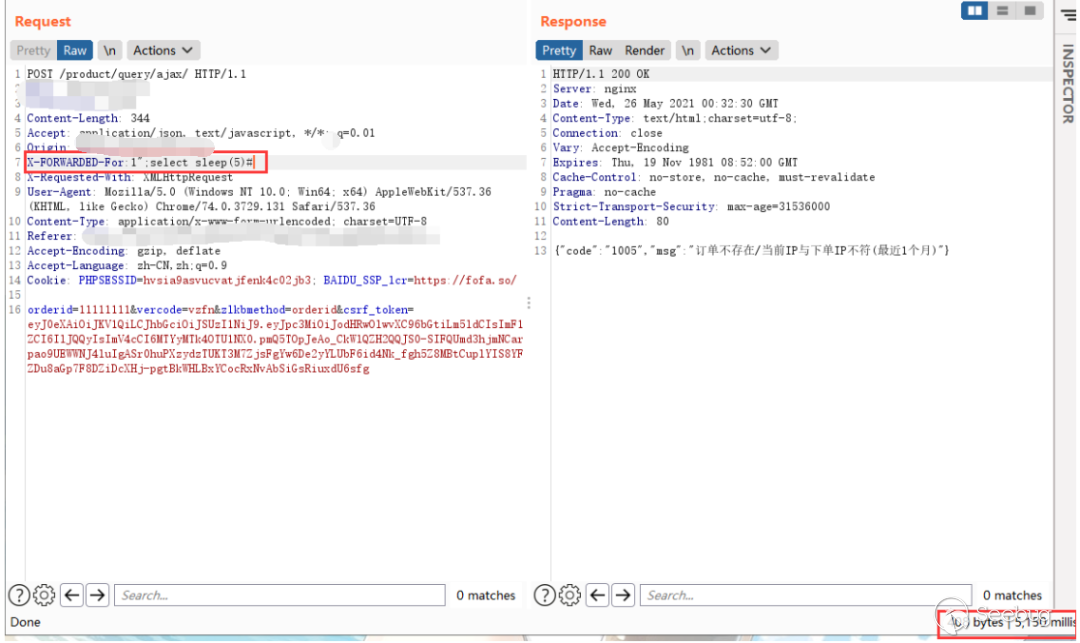This screenshot has width=1080, height=643.
Task: Expand the Response Actions dropdown
Action: point(741,50)
